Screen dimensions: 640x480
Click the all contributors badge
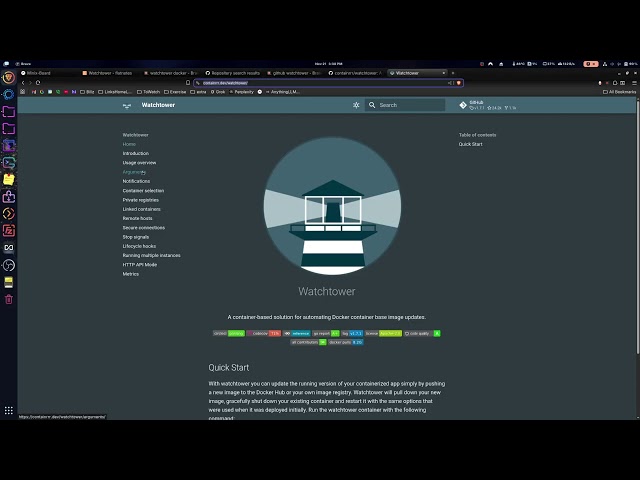308,342
